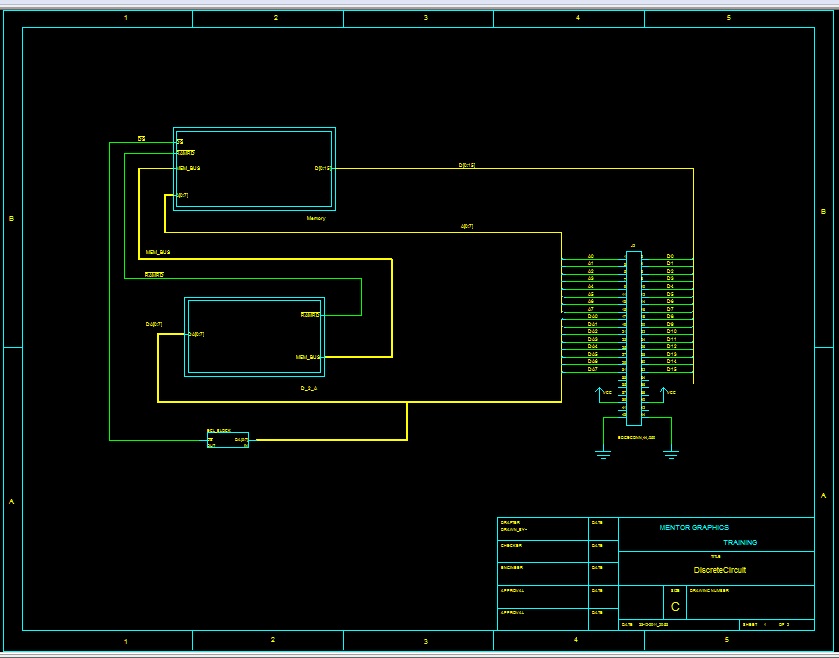
Task: Select the A[0:7] pin inside the Memory block
Action: (182, 195)
